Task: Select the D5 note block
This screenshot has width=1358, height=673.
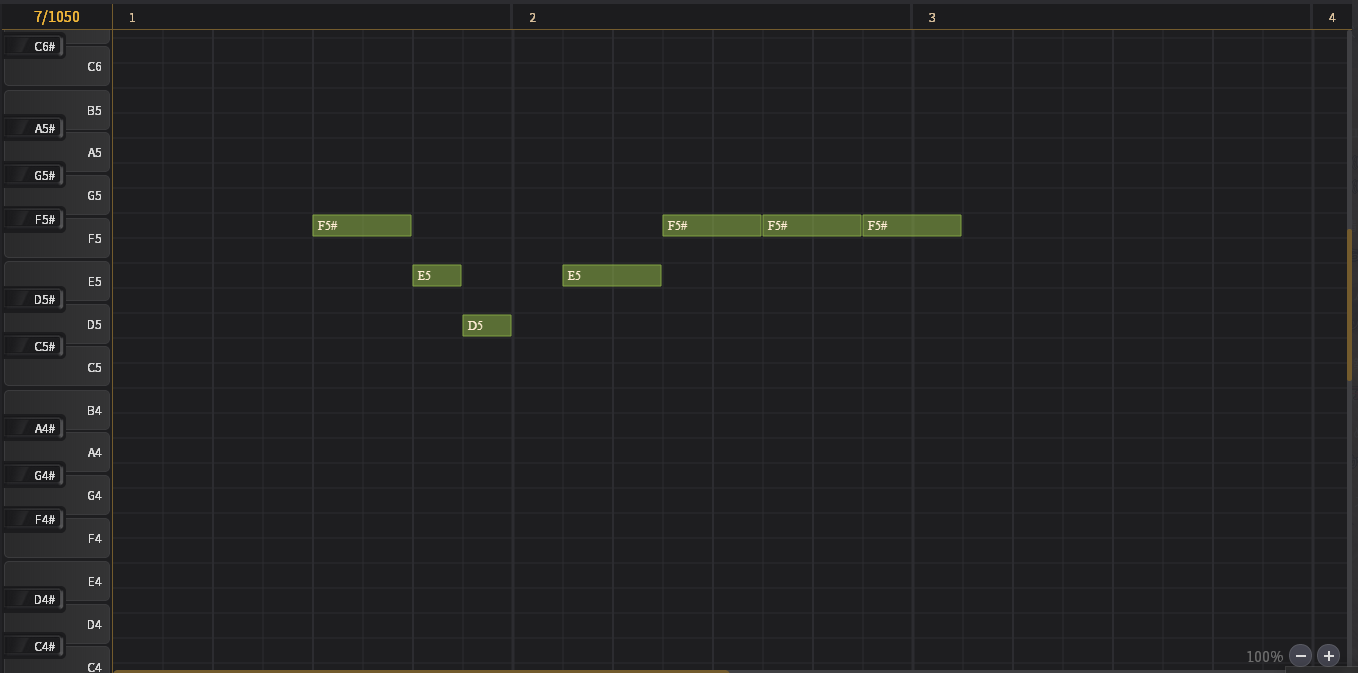Action: pos(487,326)
